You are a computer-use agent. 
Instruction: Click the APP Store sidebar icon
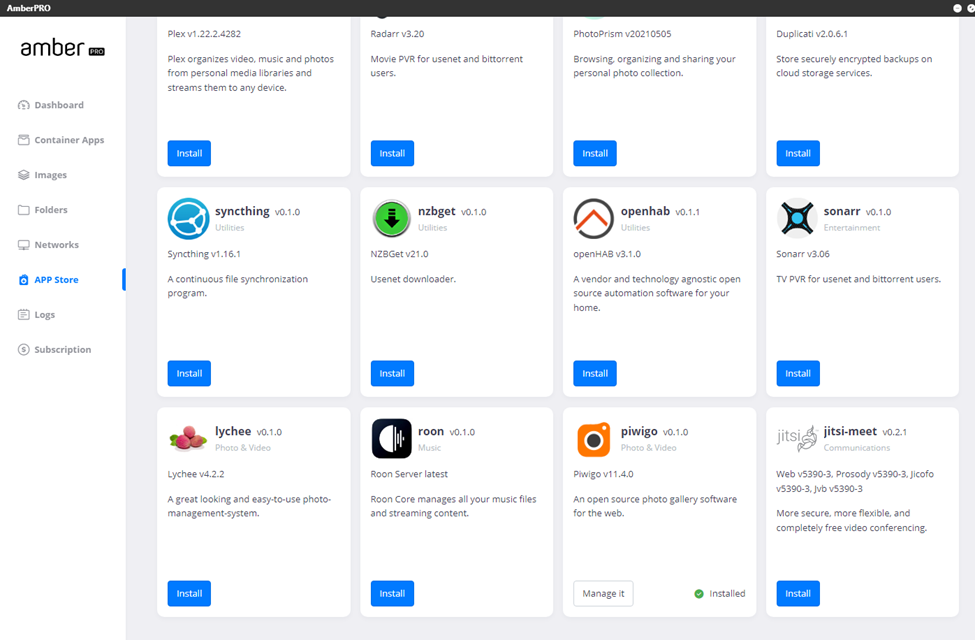pyautogui.click(x=24, y=280)
